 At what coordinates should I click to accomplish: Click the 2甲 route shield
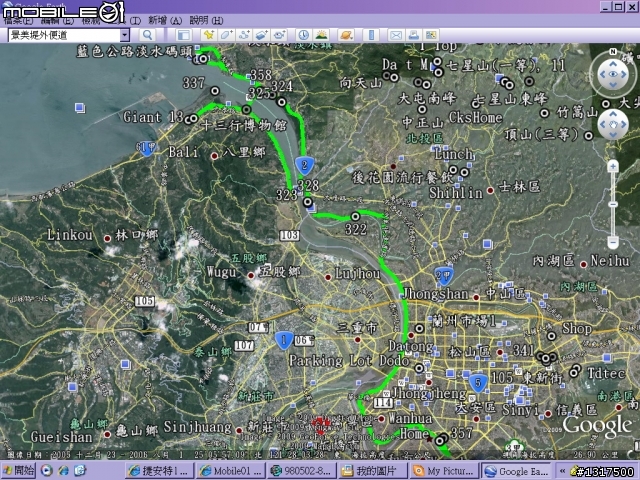point(444,276)
